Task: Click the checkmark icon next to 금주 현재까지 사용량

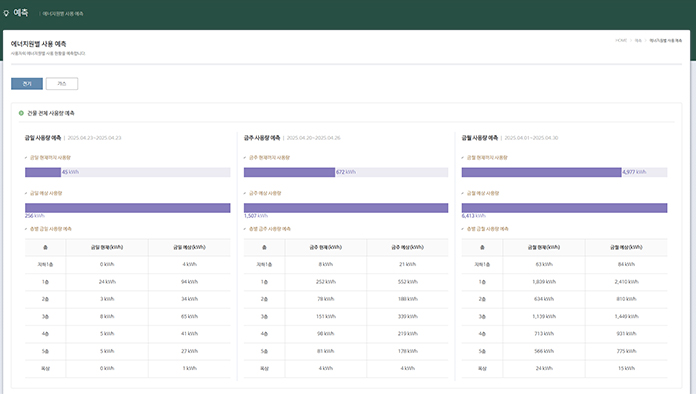Action: click(245, 158)
